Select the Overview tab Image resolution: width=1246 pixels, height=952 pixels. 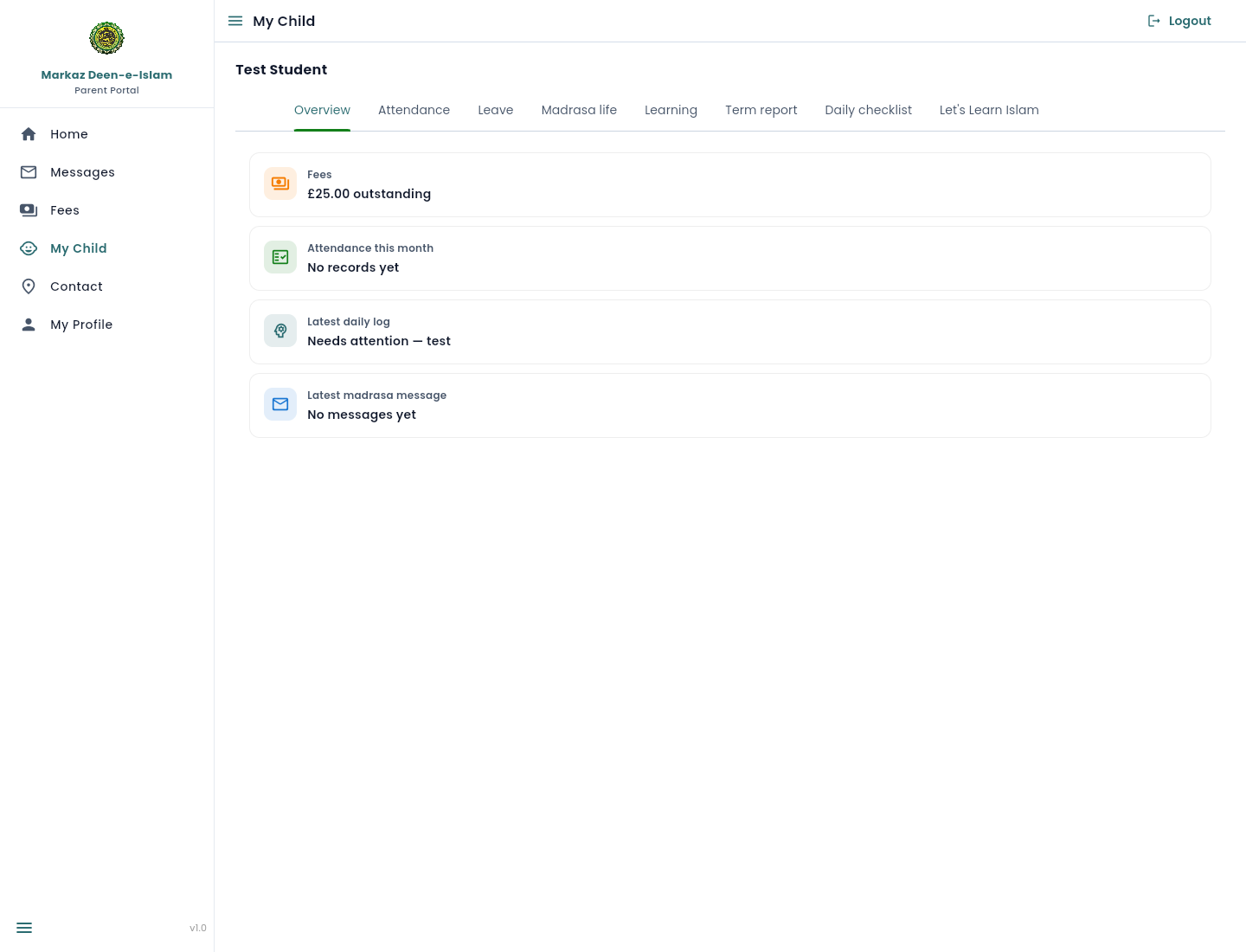click(x=322, y=110)
